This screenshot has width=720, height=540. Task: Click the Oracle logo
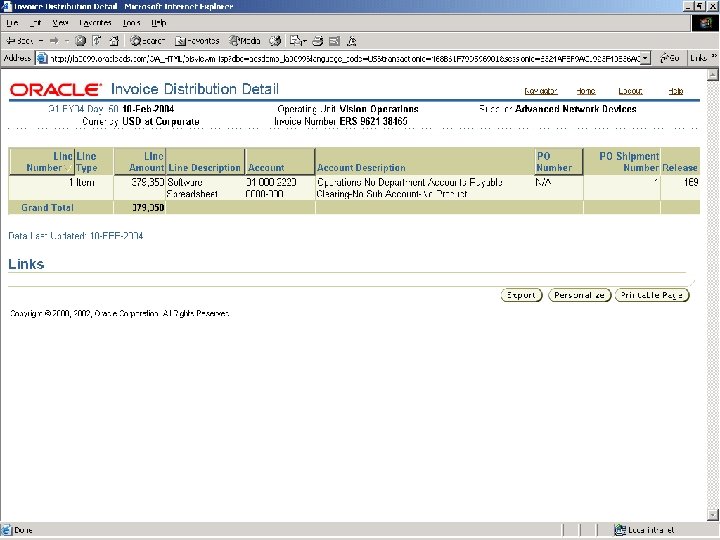click(x=55, y=90)
